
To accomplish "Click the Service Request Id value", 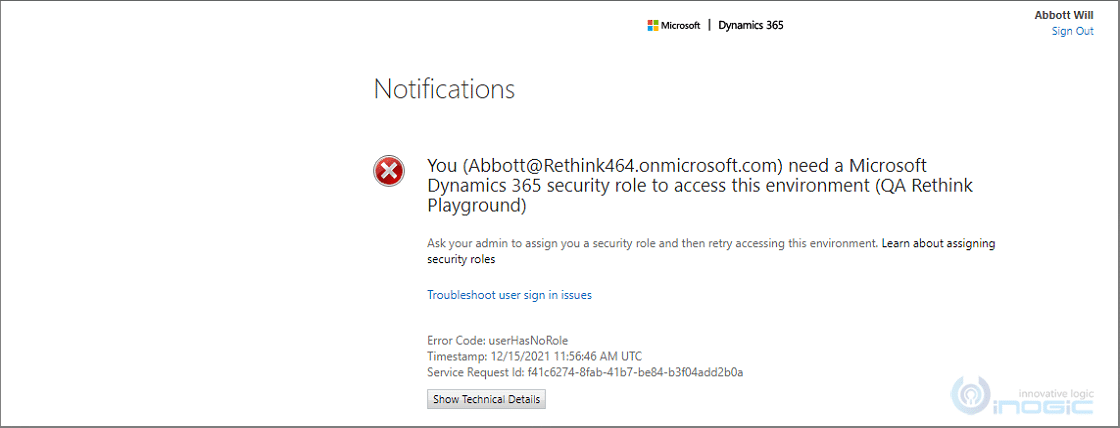I will (x=635, y=372).
